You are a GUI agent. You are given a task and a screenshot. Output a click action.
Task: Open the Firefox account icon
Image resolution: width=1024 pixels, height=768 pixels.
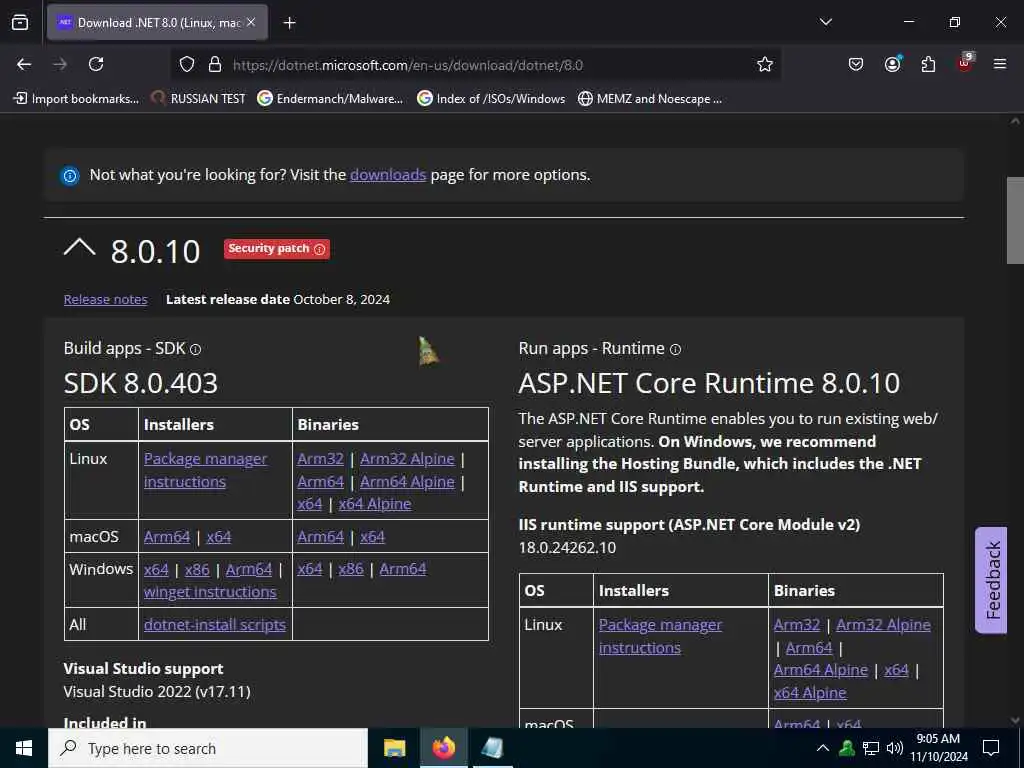coord(892,64)
